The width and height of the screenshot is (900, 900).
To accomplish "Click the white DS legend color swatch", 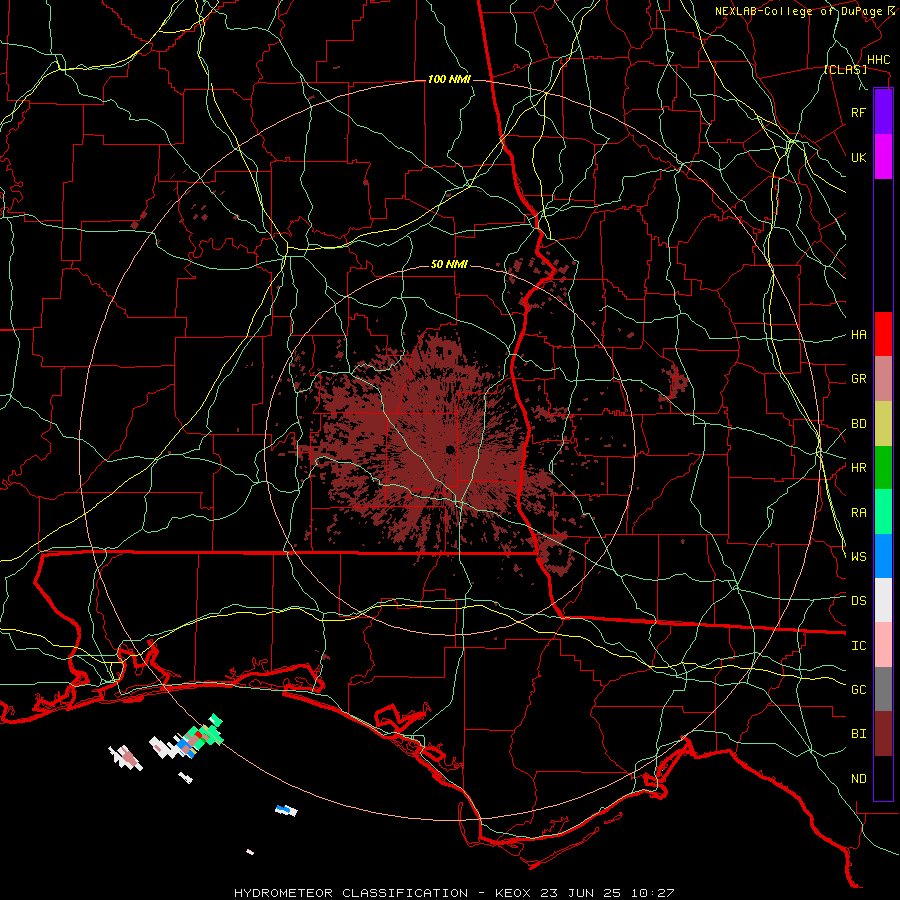I will [883, 600].
